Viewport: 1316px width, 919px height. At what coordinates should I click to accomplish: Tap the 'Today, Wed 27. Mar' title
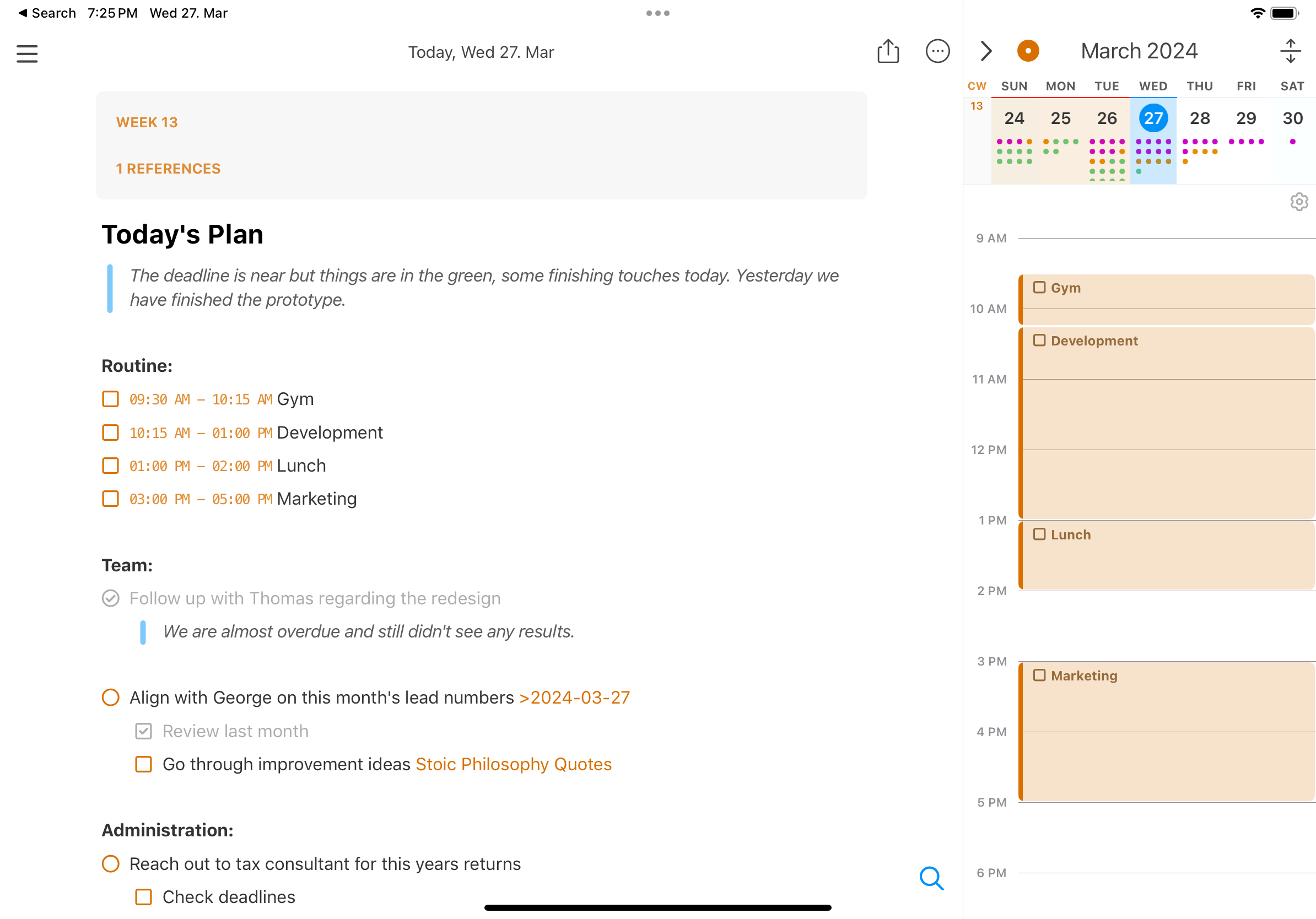pos(482,52)
